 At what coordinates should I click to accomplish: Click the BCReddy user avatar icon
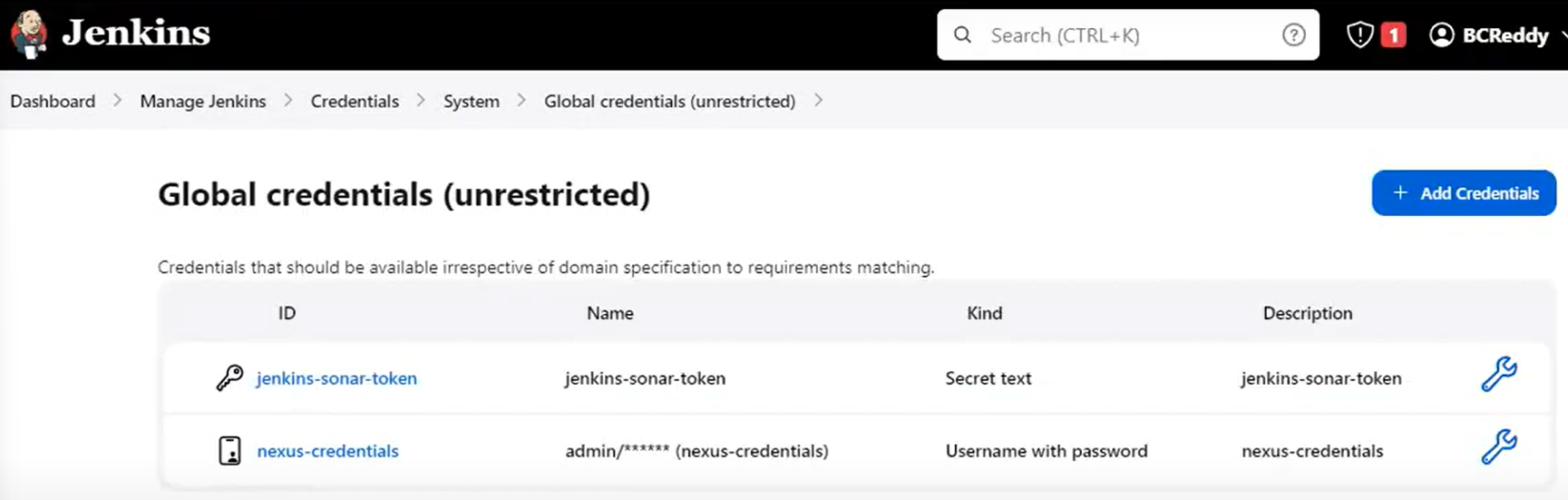coord(1441,35)
